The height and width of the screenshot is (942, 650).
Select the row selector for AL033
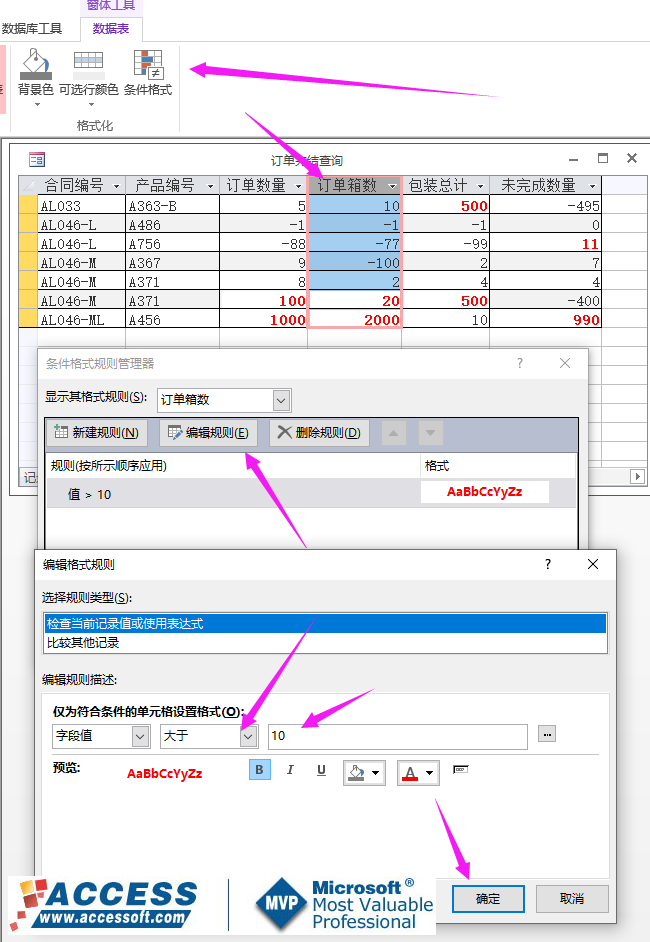tap(28, 205)
